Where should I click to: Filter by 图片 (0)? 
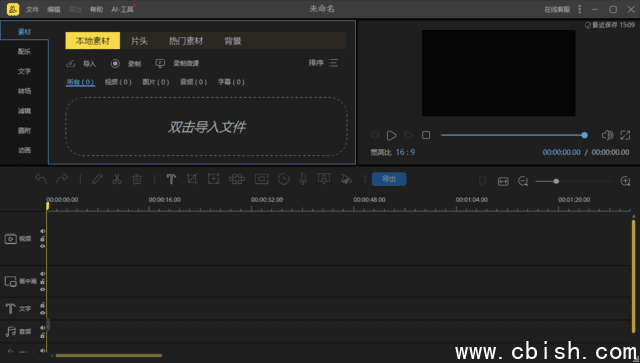[x=156, y=82]
